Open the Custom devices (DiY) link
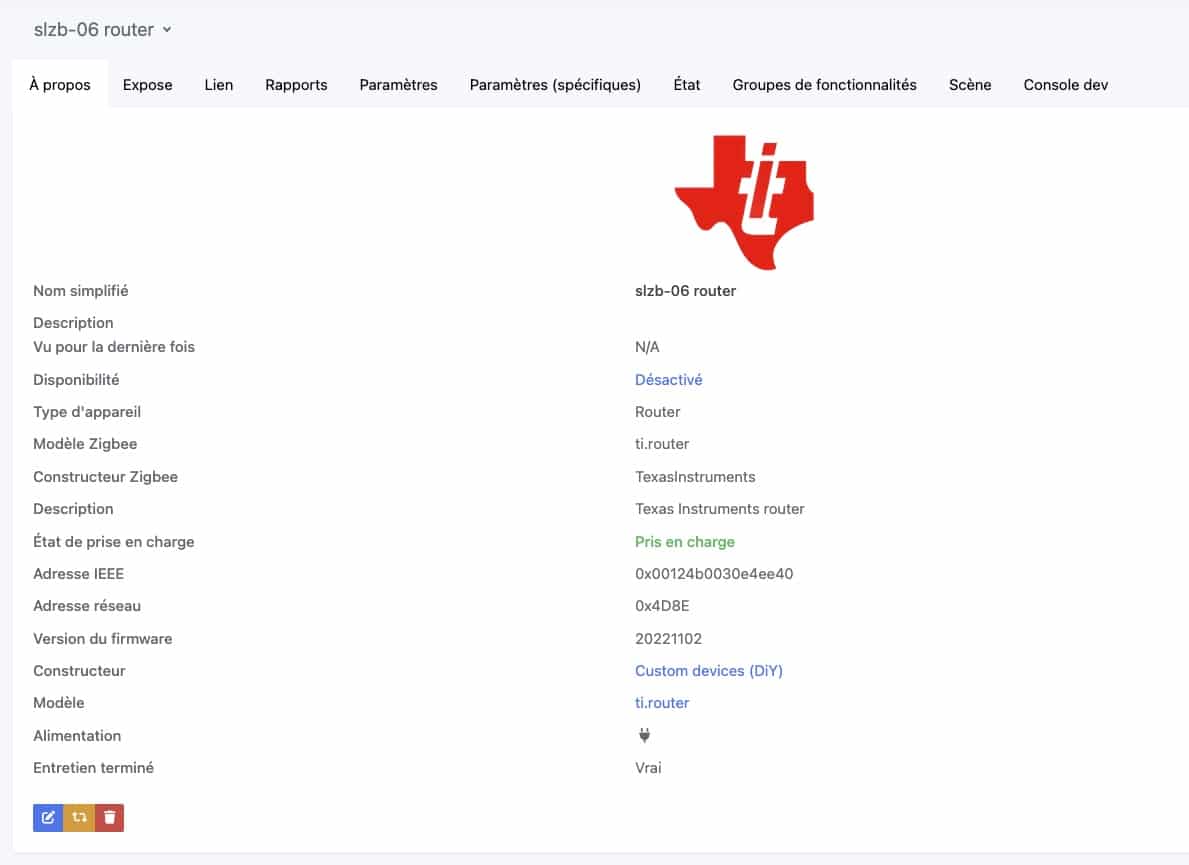The image size is (1189, 865). click(x=709, y=671)
